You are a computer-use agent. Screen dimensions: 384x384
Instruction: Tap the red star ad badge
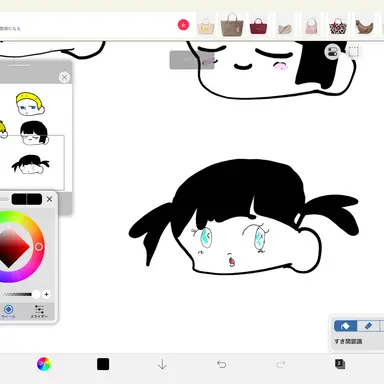[x=183, y=25]
